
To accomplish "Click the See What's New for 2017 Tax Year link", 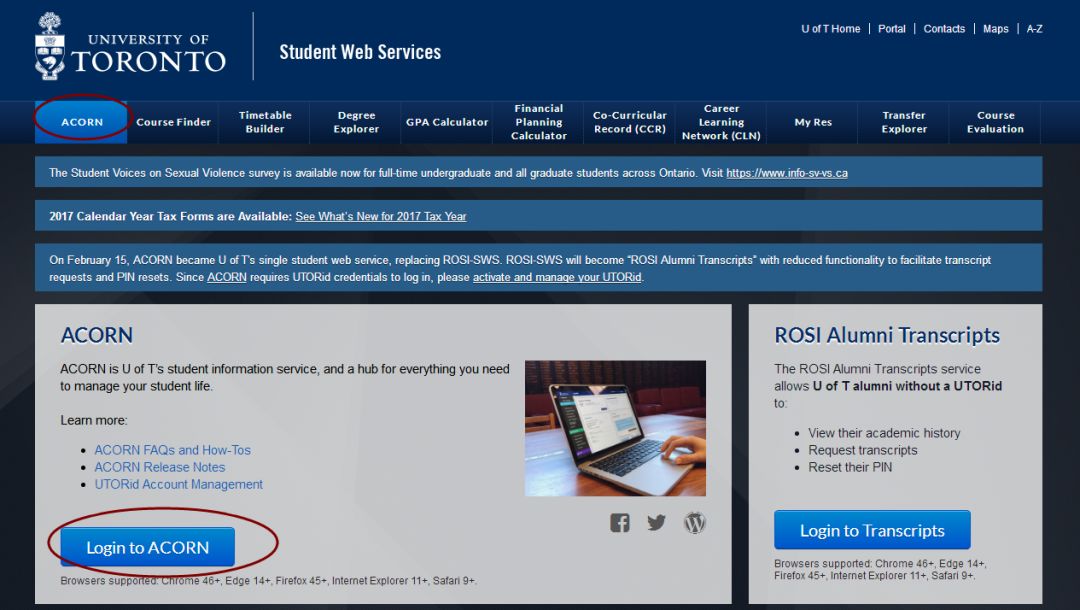I will click(x=381, y=216).
